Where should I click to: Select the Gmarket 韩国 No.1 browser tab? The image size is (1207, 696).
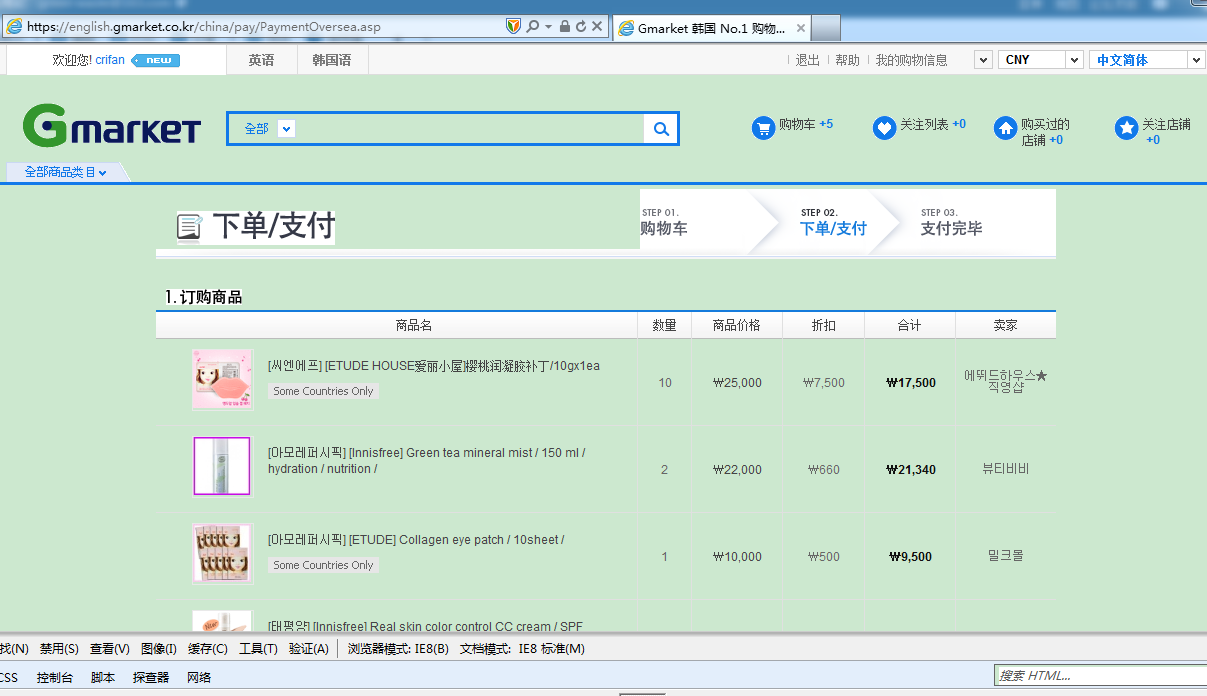tap(709, 28)
